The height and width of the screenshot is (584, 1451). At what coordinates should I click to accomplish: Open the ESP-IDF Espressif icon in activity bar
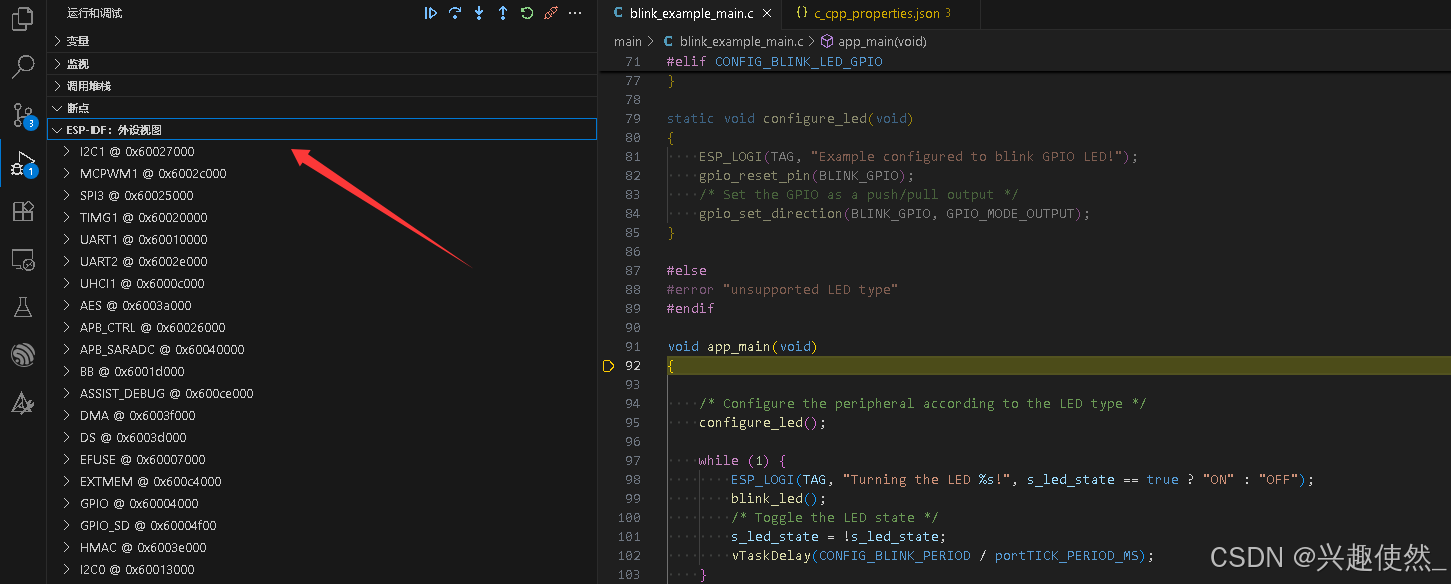coord(22,355)
